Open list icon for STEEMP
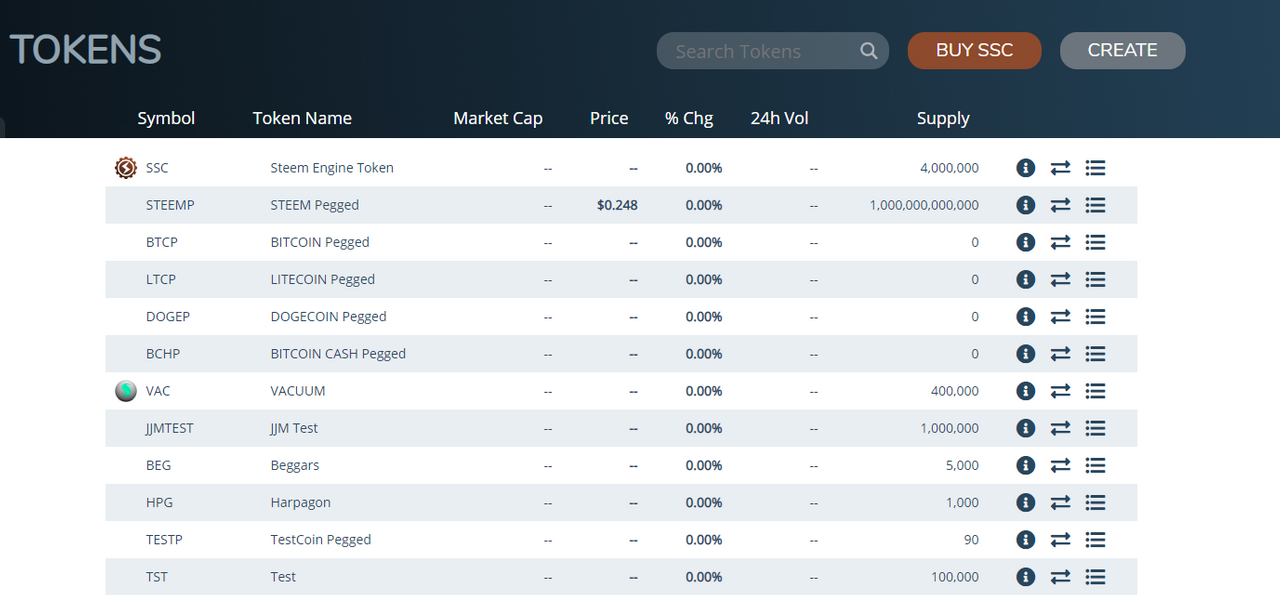The height and width of the screenshot is (595, 1280). pos(1095,205)
